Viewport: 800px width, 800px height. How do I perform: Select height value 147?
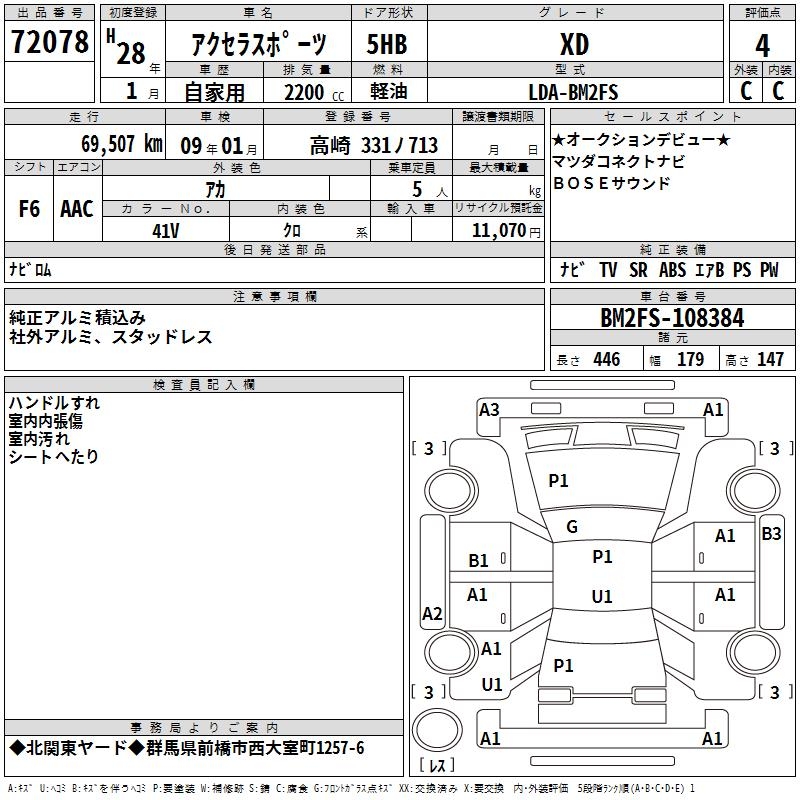click(x=770, y=359)
